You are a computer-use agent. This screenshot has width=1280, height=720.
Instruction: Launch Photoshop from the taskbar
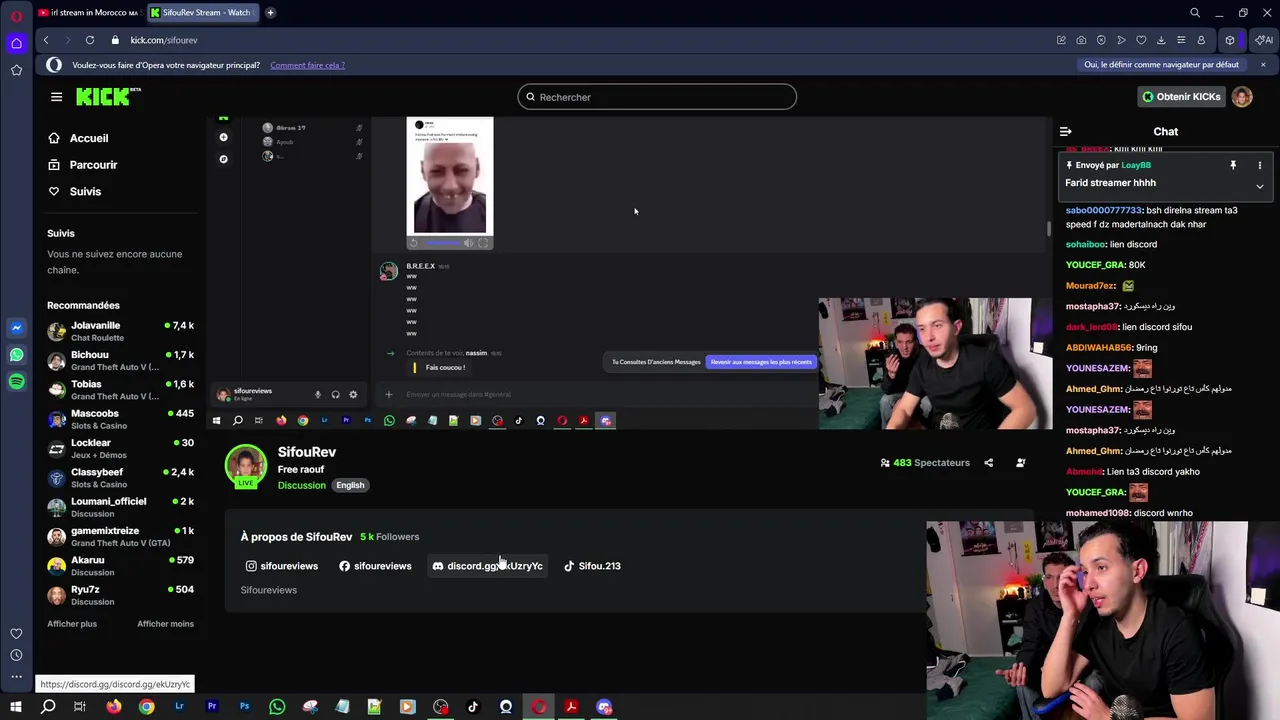tap(244, 707)
